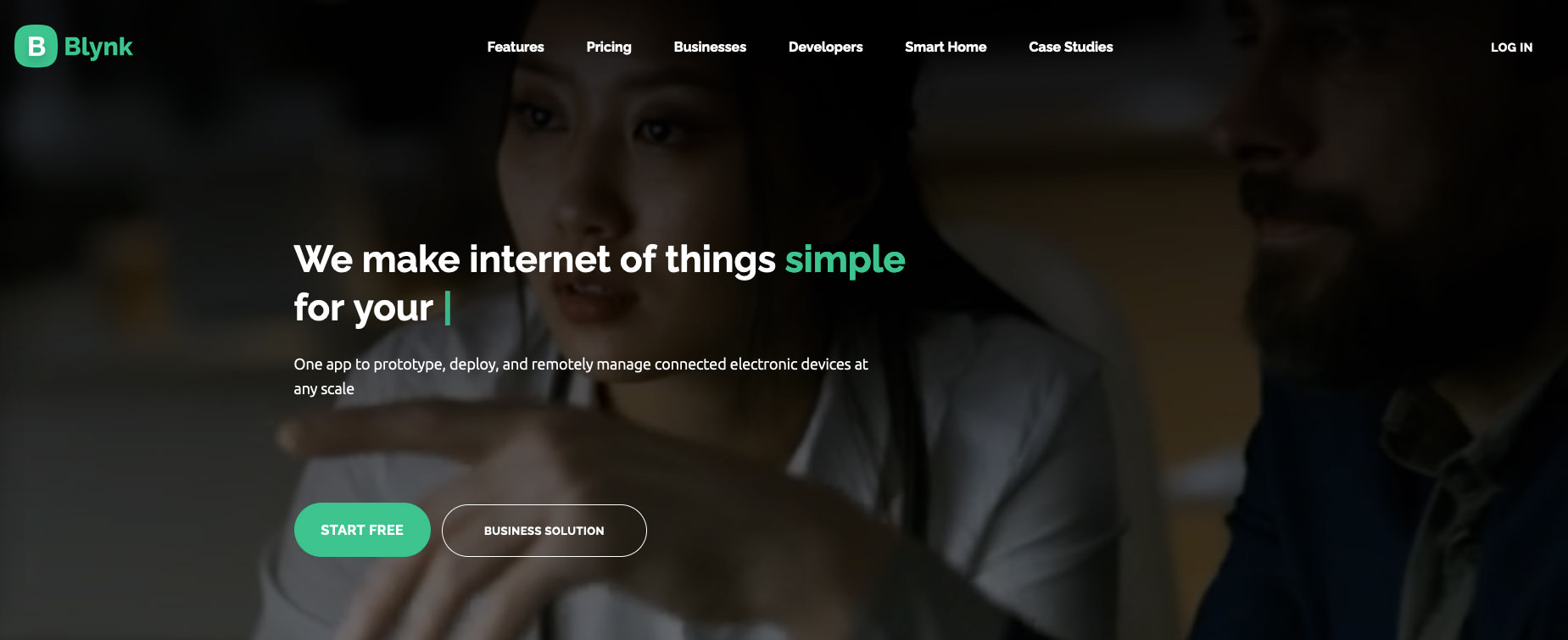The width and height of the screenshot is (1568, 640).
Task: Click the LOG IN link
Action: click(1511, 47)
